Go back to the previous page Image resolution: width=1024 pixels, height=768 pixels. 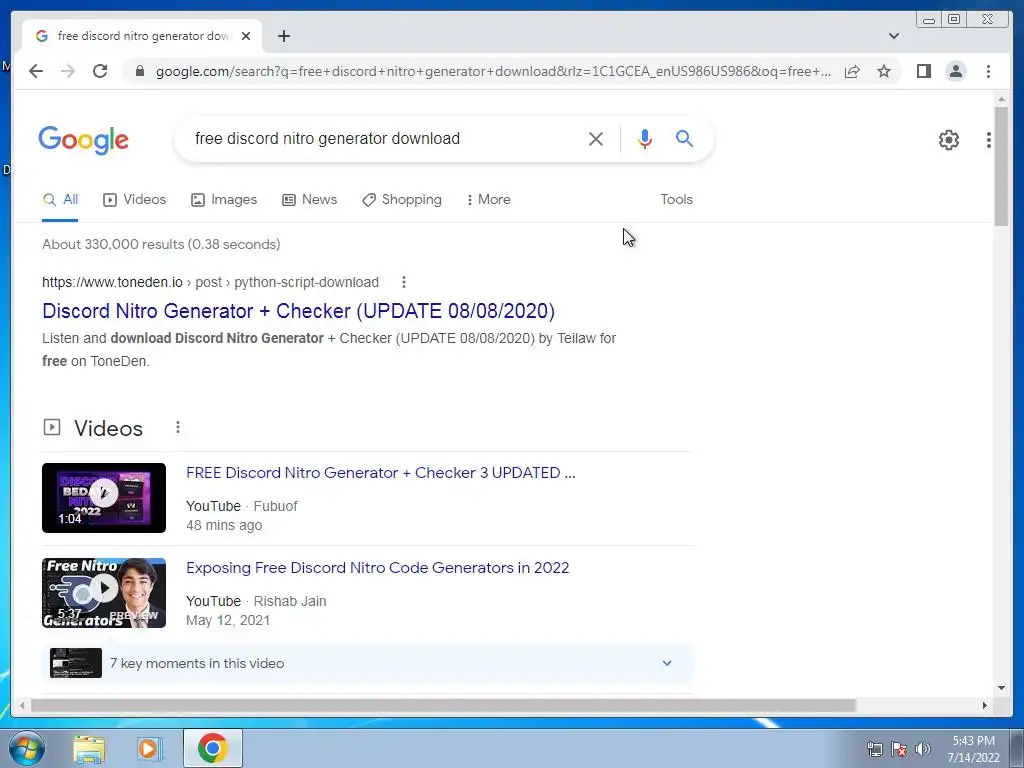36,71
